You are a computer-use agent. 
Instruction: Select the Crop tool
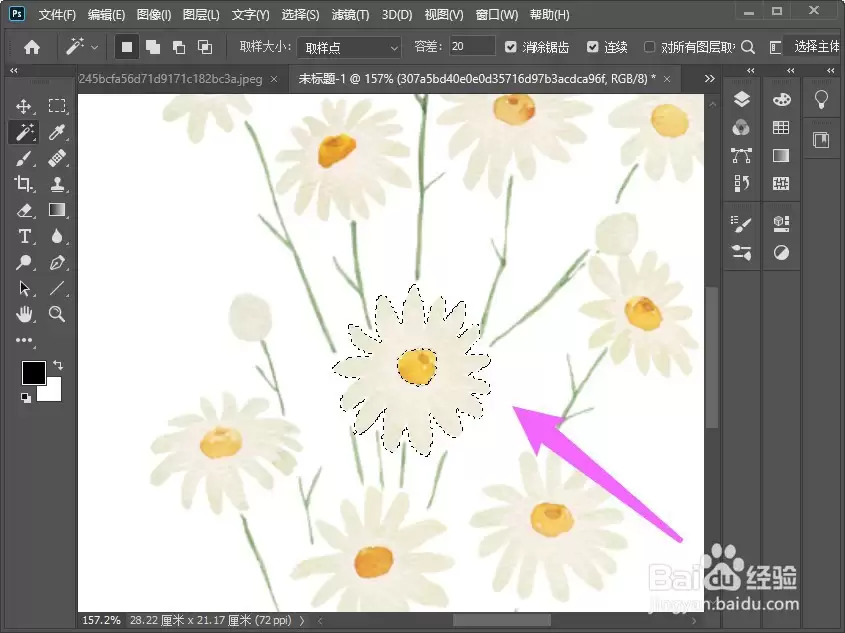pos(24,184)
